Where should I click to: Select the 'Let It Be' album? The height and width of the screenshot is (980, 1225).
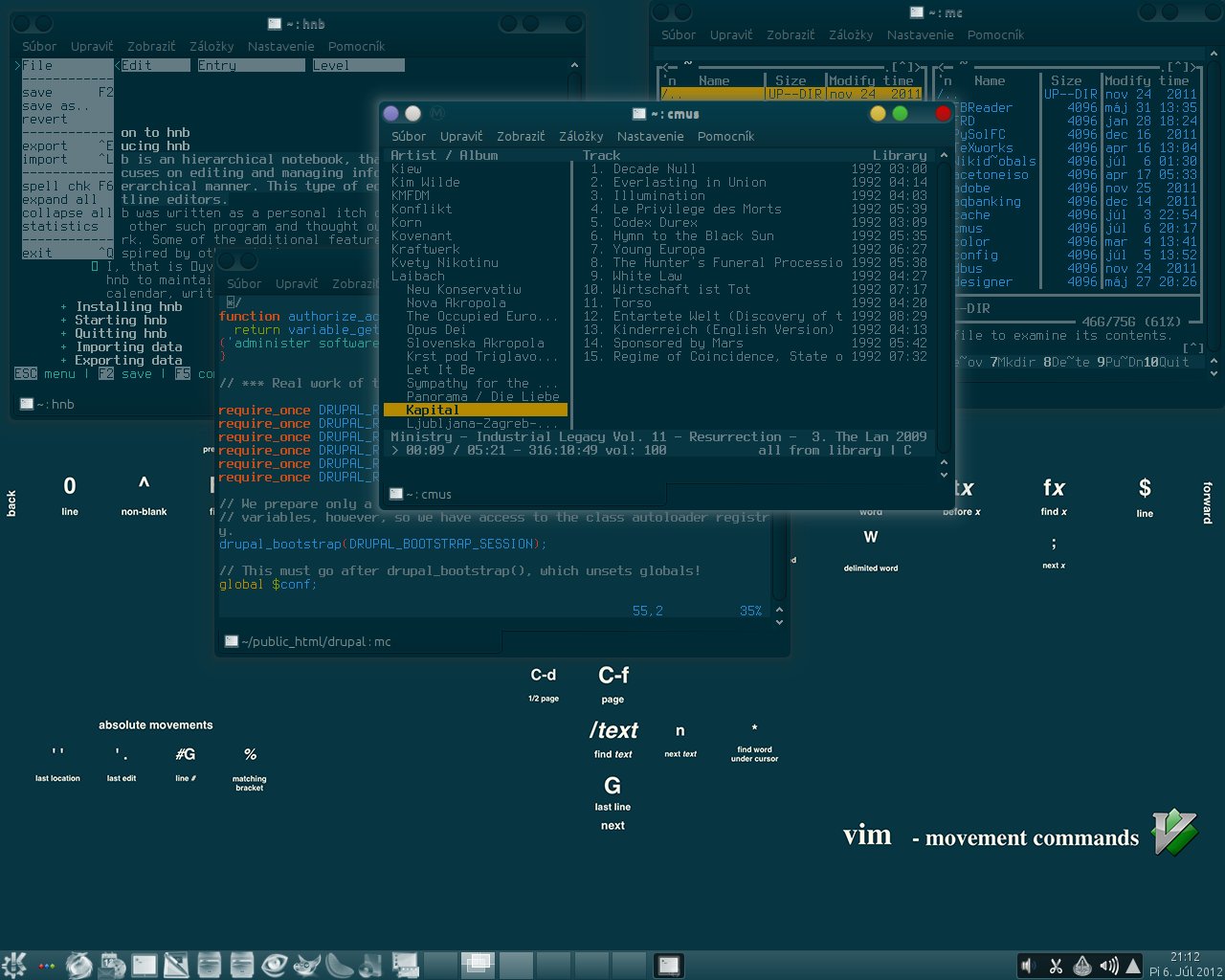[x=440, y=369]
